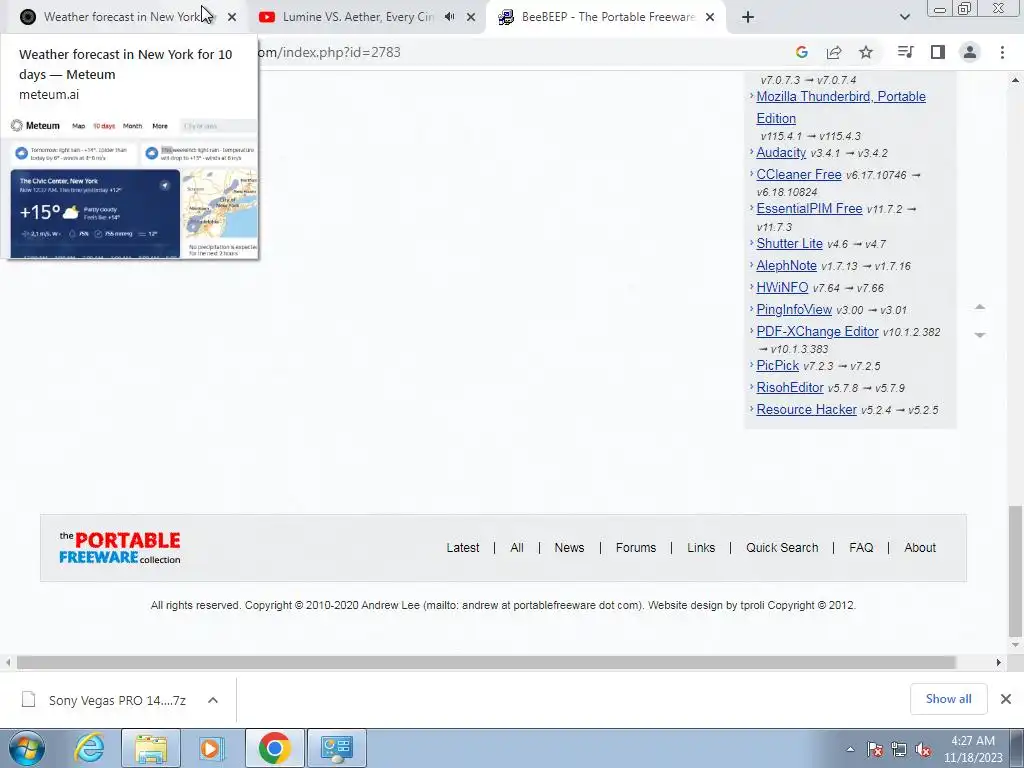Expand Sony Vegas download options chevron

(x=213, y=700)
